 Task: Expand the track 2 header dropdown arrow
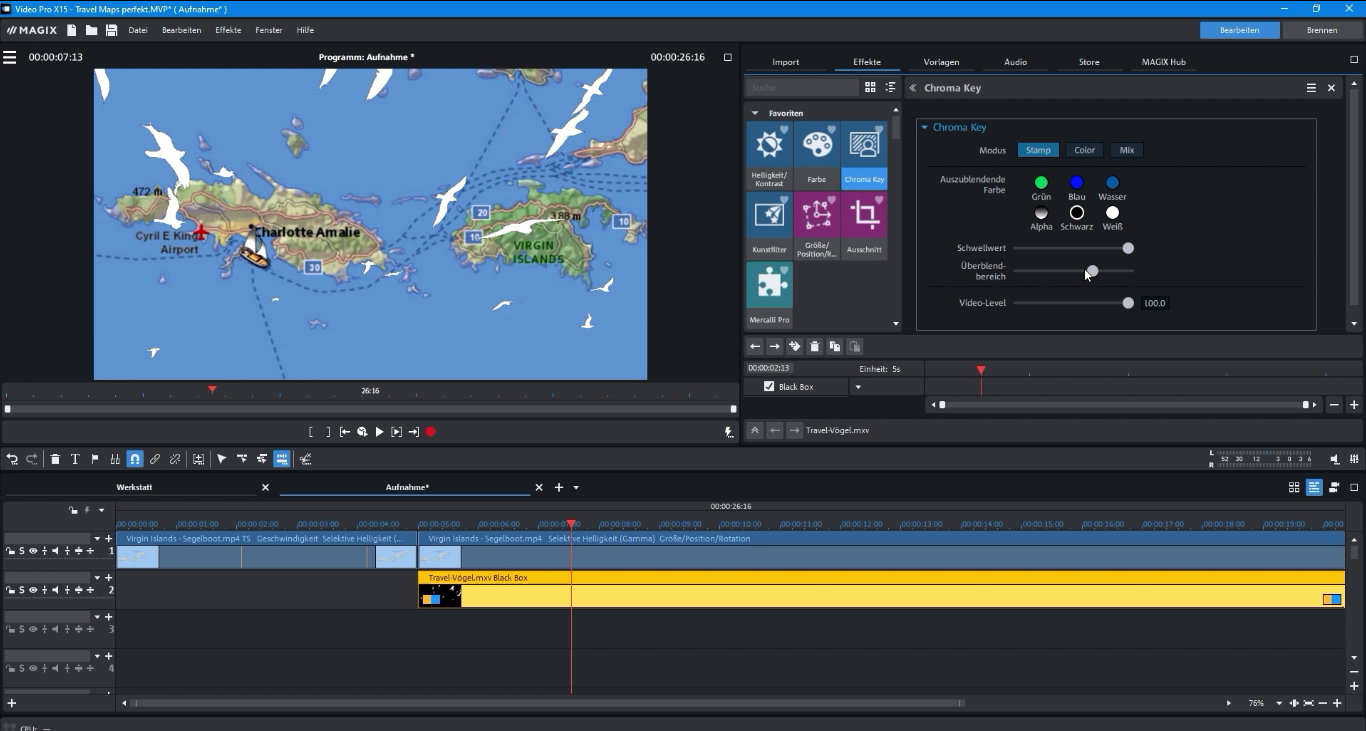coord(97,577)
